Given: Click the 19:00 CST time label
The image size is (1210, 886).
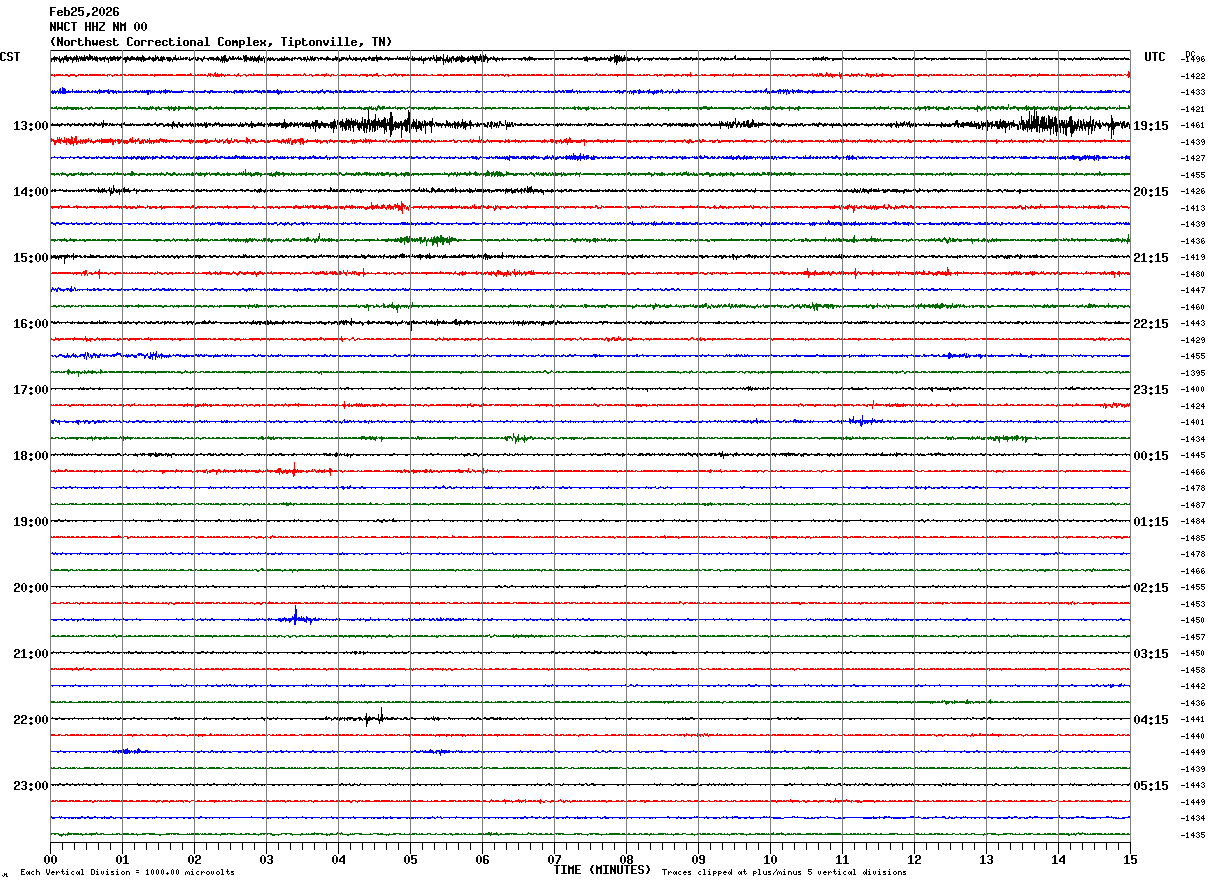Looking at the screenshot, I should tap(30, 522).
